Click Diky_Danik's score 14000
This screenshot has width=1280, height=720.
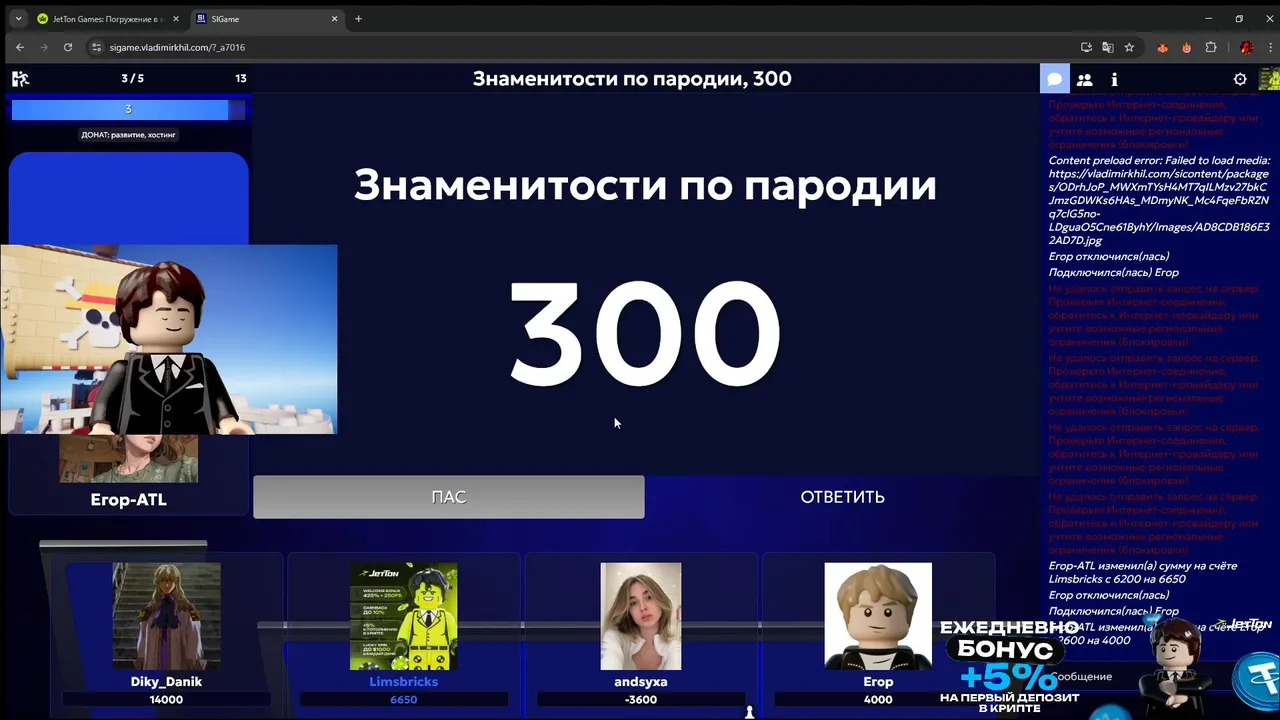pos(167,700)
